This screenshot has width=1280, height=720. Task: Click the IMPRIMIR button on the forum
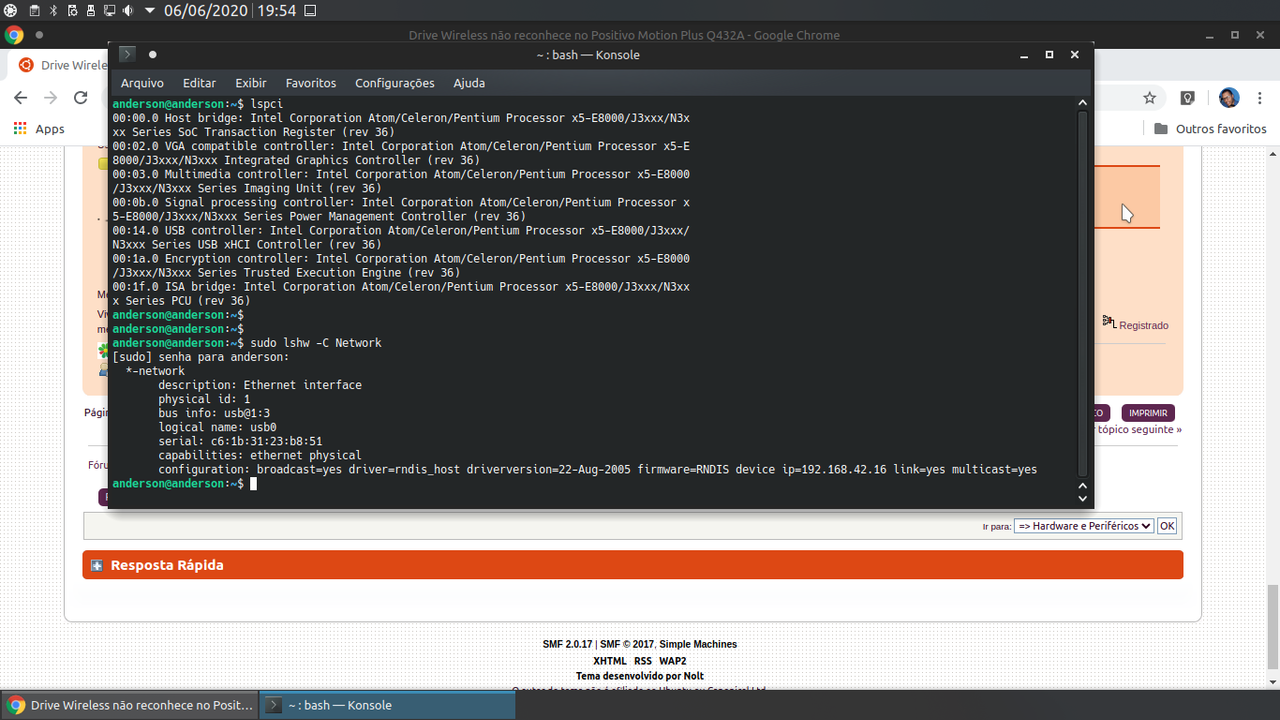[1148, 413]
